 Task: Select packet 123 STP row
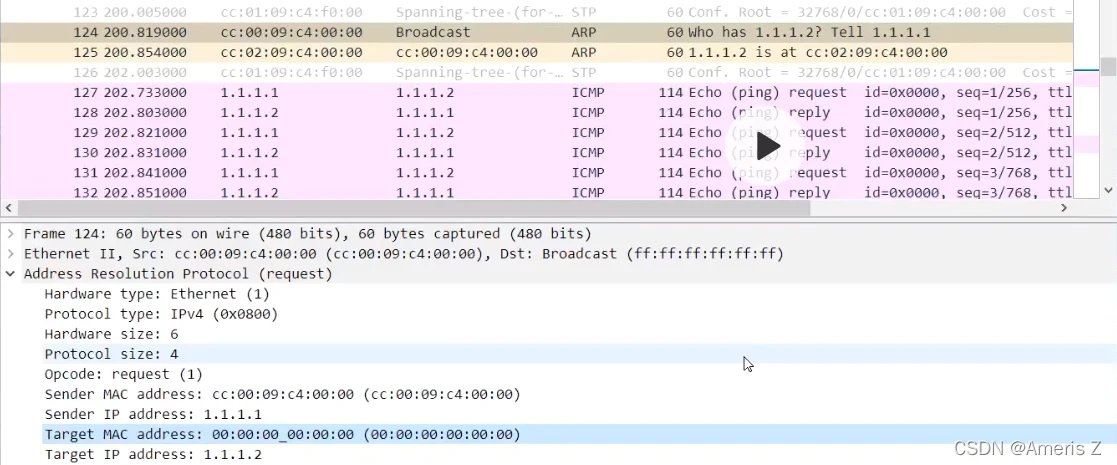(500, 12)
